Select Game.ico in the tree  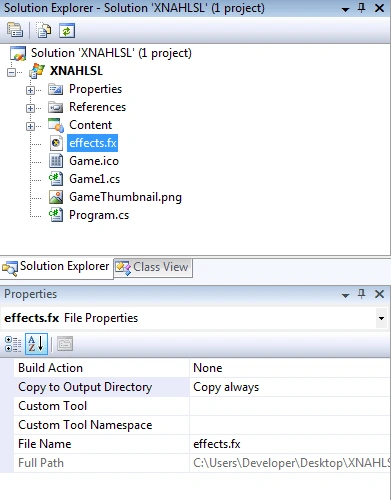(94, 161)
